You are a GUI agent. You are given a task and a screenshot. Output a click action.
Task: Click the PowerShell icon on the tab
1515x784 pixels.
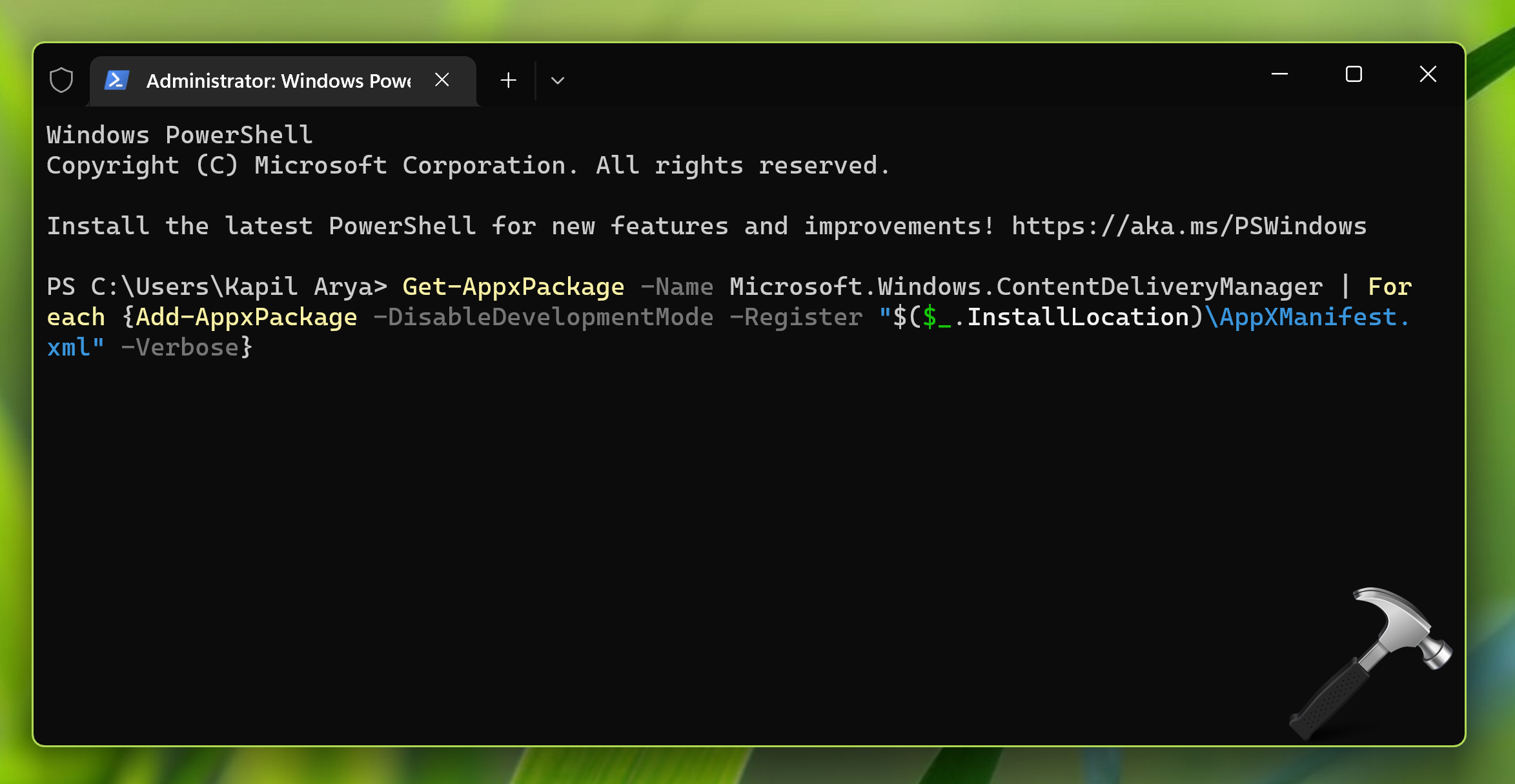tap(117, 81)
